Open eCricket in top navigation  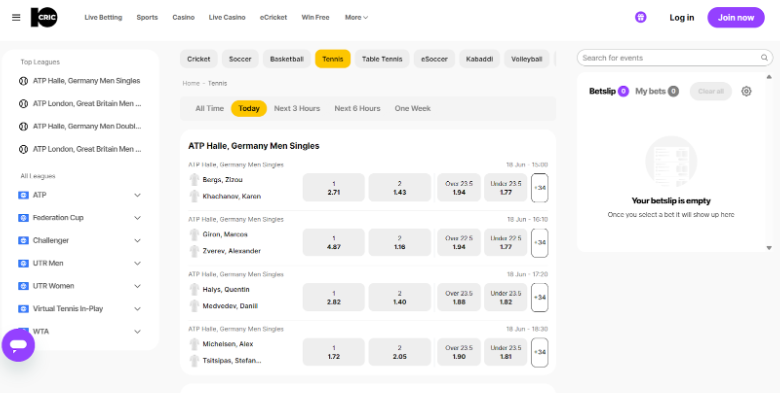tap(273, 17)
